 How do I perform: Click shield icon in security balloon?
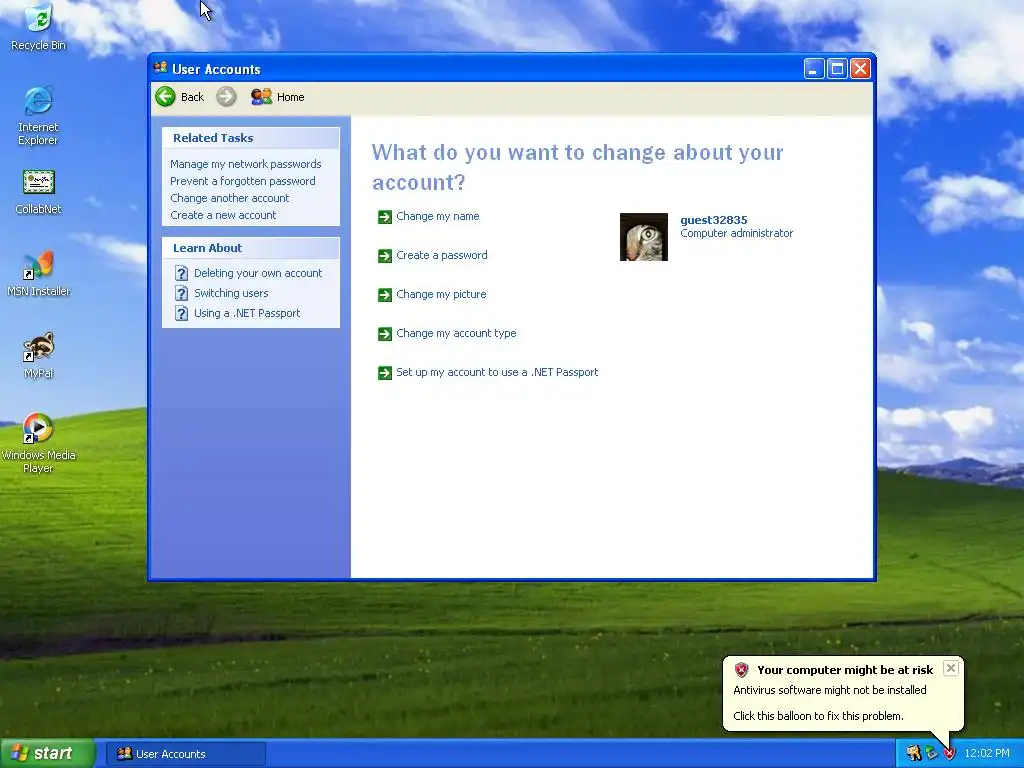741,669
